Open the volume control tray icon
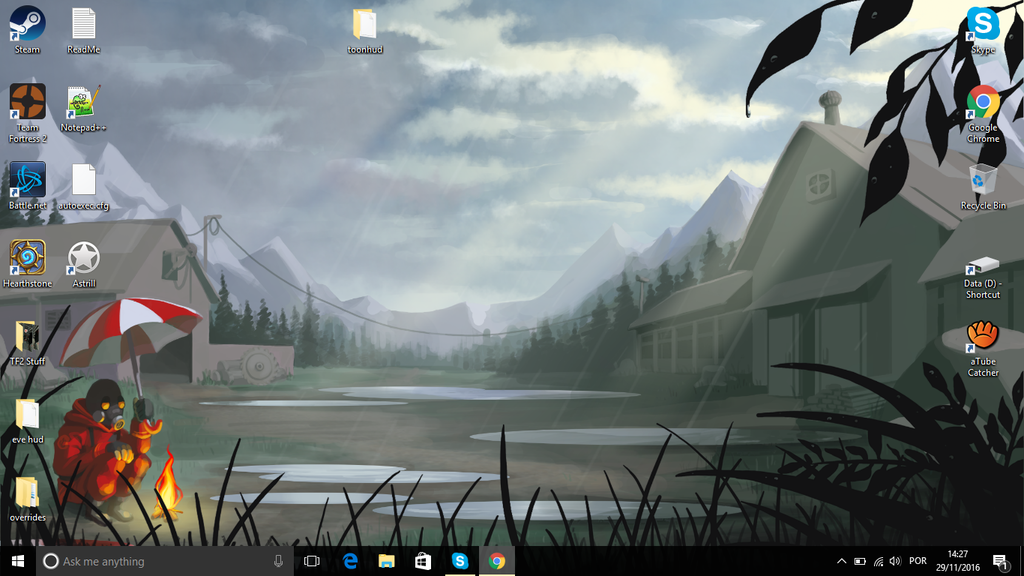 tap(895, 561)
